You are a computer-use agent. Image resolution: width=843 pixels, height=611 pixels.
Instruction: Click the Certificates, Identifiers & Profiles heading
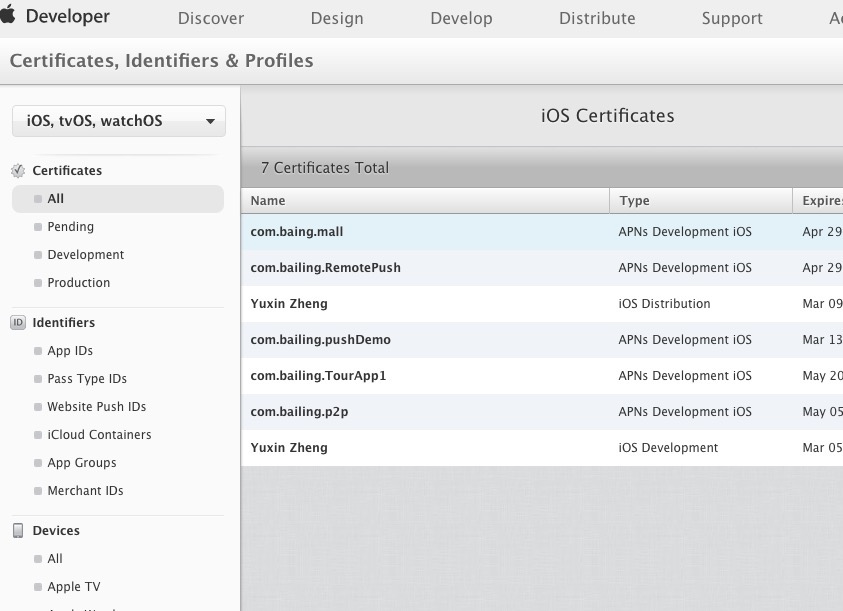161,61
